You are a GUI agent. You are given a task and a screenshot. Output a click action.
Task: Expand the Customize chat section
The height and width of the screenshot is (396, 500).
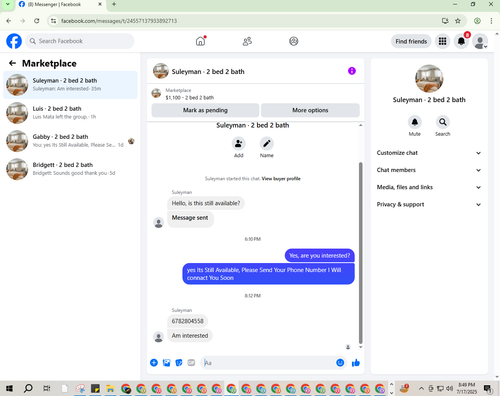coord(429,153)
